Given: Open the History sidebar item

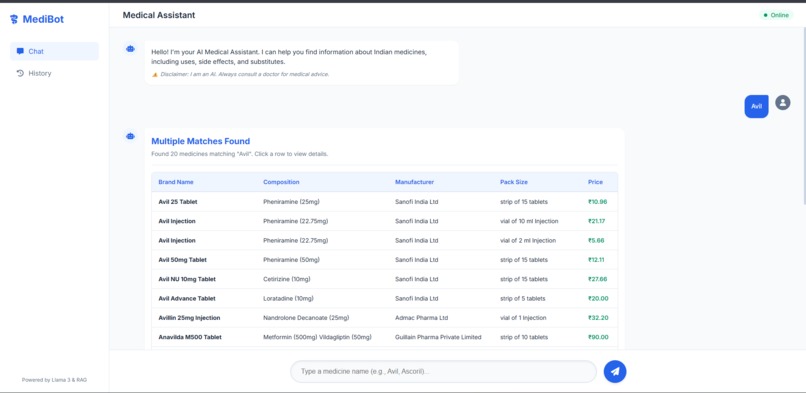Looking at the screenshot, I should 54,73.
